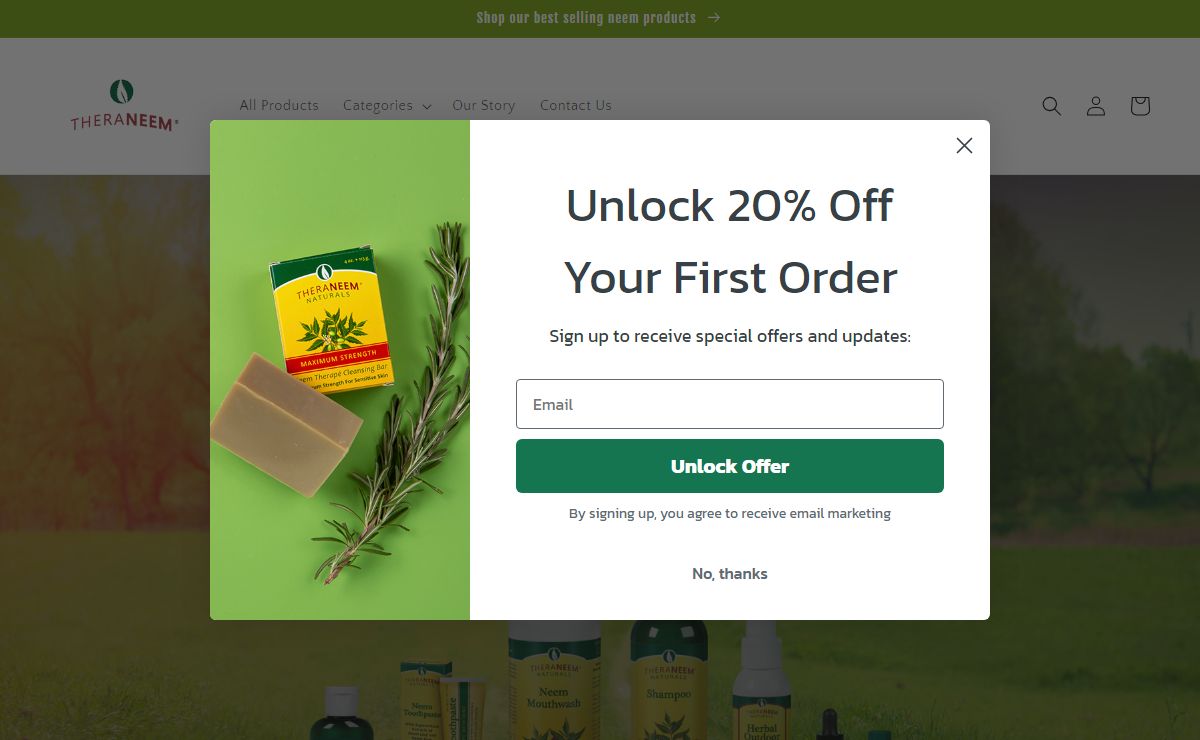Open the Categories menu

click(387, 105)
